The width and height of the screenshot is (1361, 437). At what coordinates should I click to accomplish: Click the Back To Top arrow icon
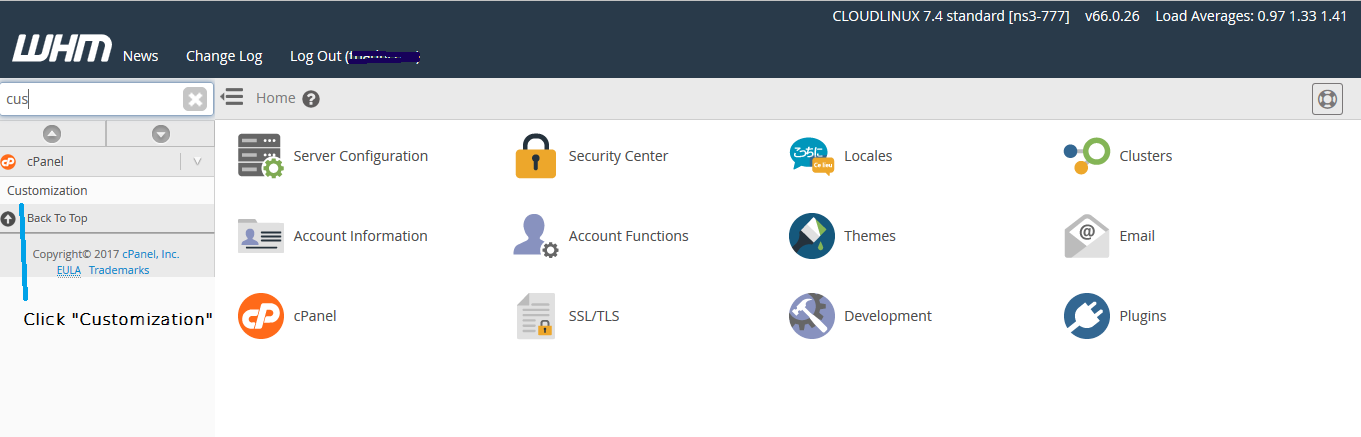click(9, 218)
